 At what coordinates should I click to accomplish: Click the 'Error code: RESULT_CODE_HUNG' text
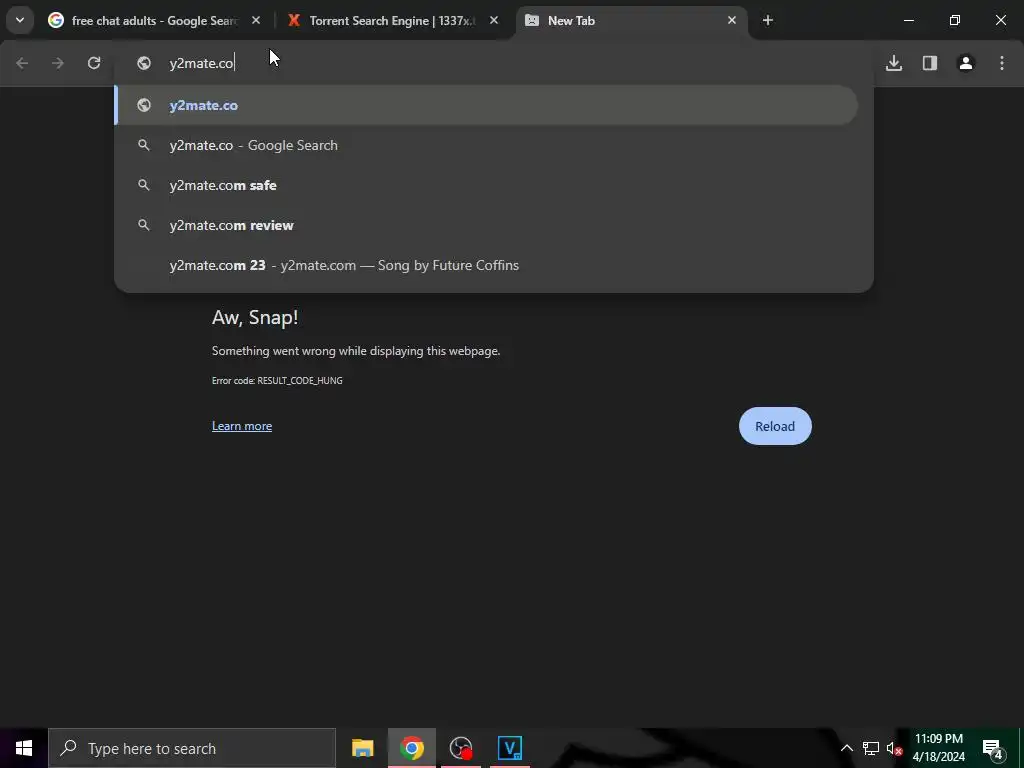[x=277, y=380]
